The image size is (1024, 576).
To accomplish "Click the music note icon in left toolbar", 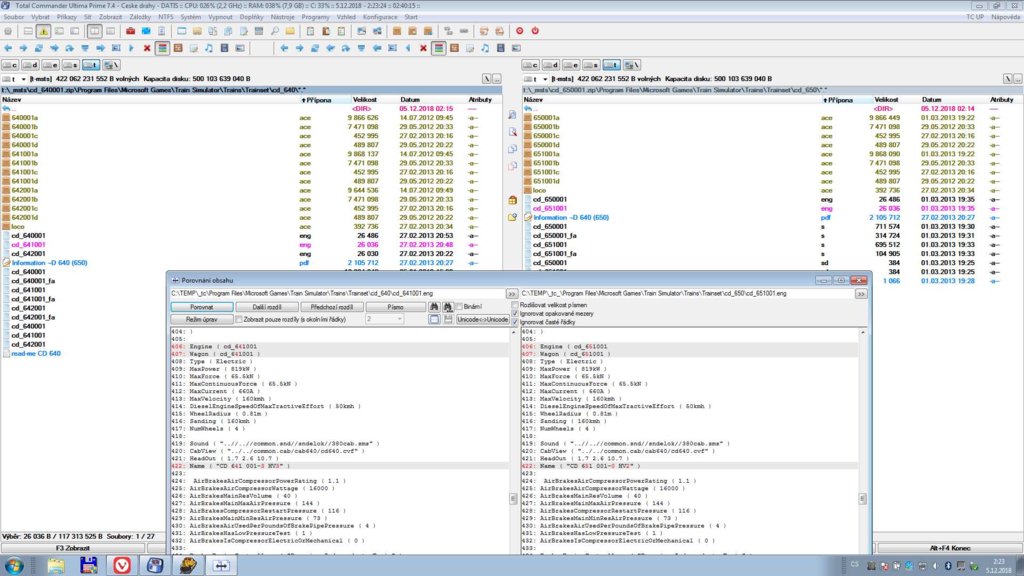I will point(207,48).
